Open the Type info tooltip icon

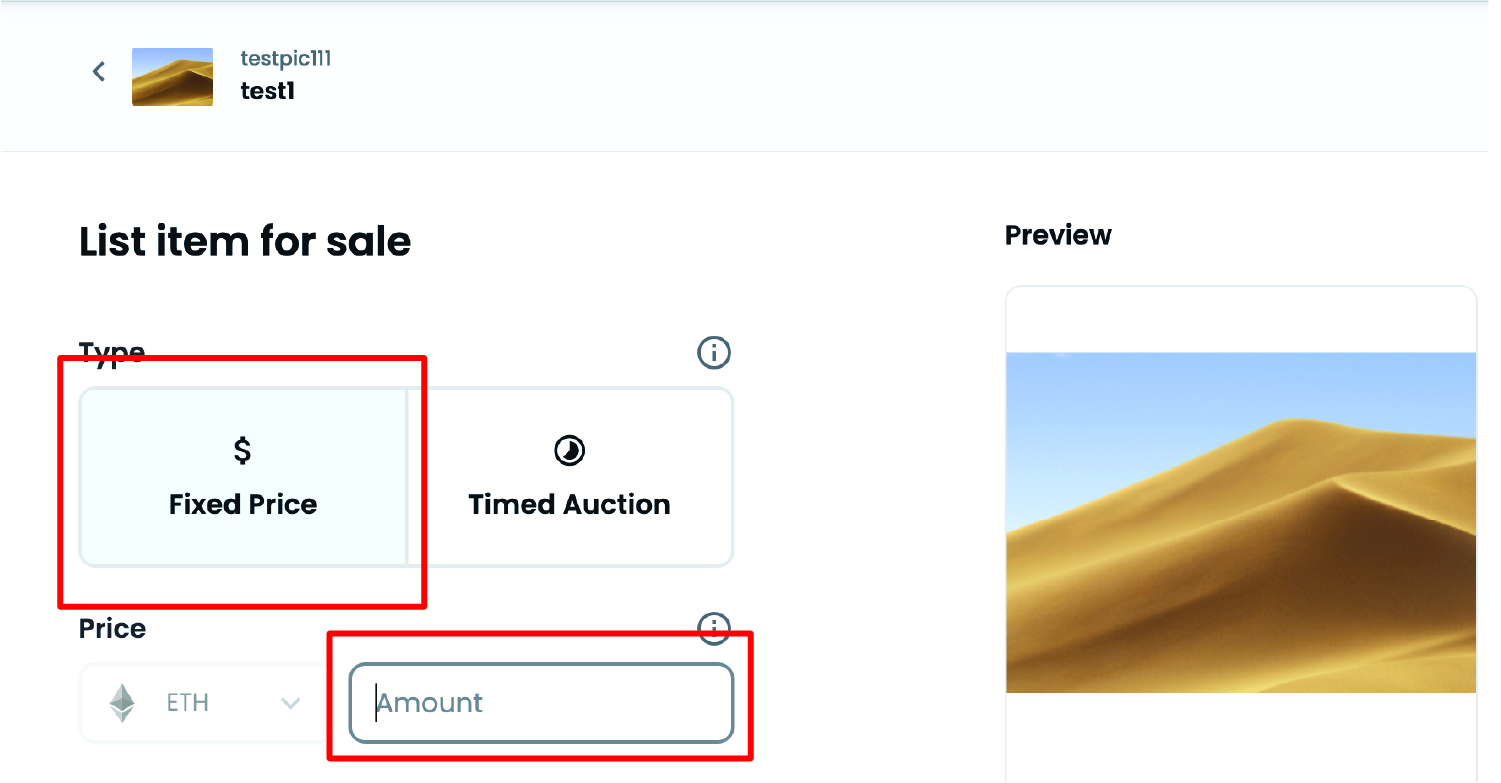[x=713, y=352]
